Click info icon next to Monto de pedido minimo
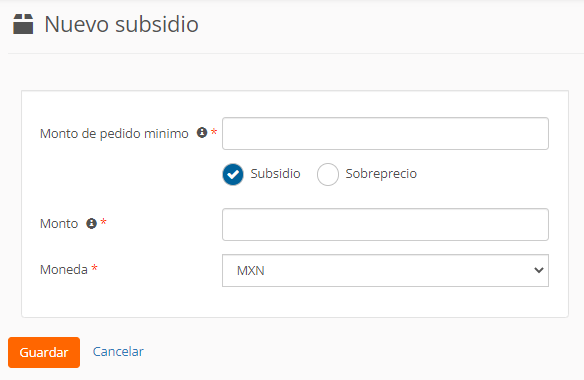This screenshot has width=584, height=380. pos(202,132)
